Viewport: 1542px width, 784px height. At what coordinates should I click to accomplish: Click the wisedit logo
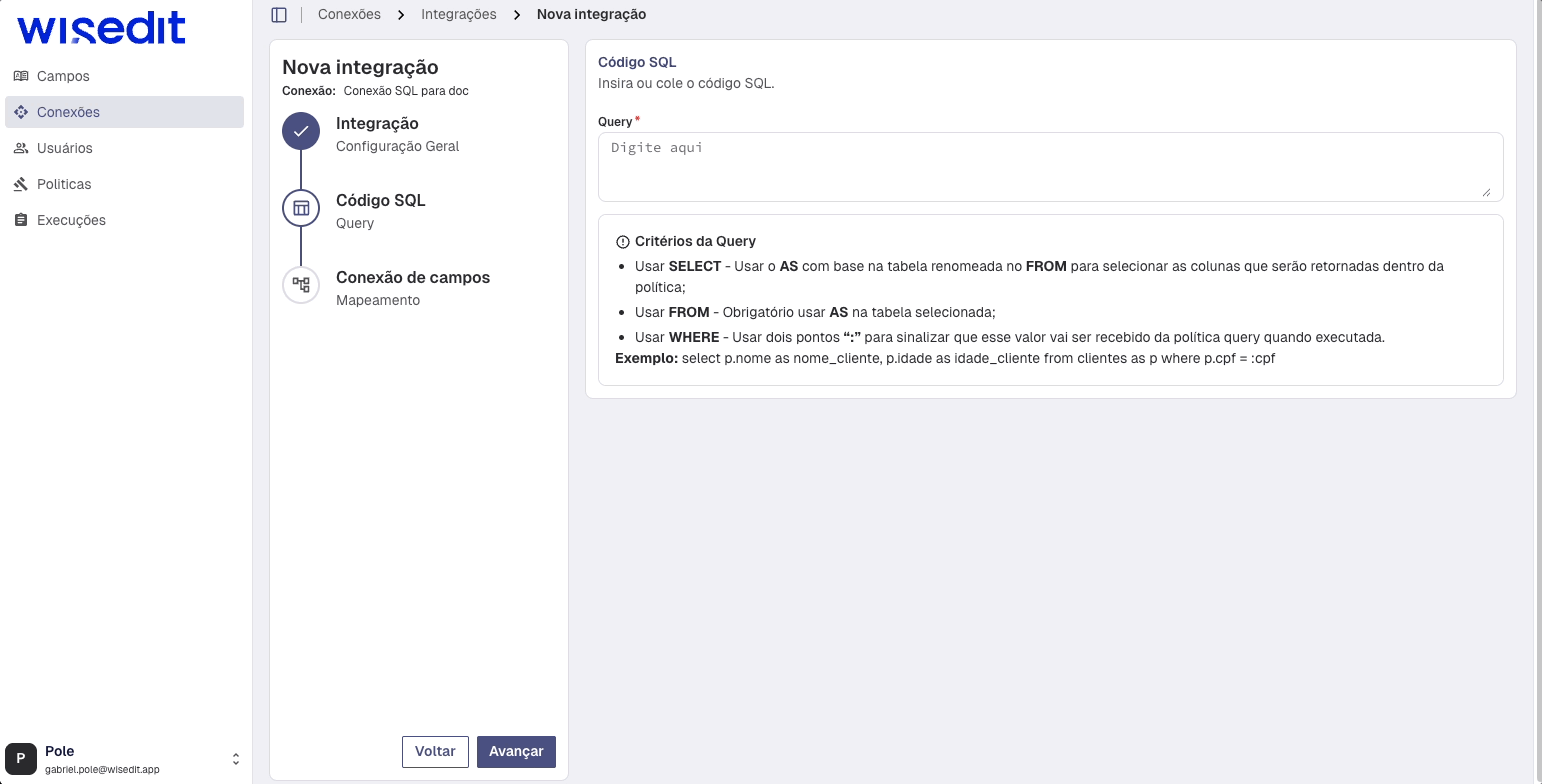pyautogui.click(x=99, y=28)
